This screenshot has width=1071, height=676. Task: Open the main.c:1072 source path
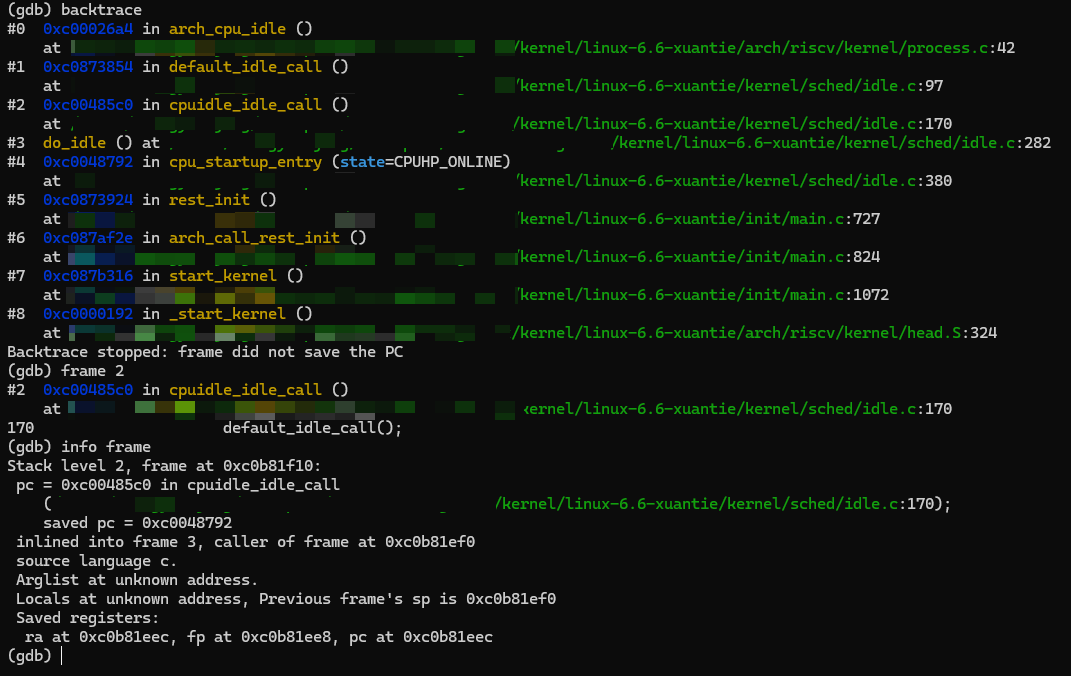tap(700, 295)
